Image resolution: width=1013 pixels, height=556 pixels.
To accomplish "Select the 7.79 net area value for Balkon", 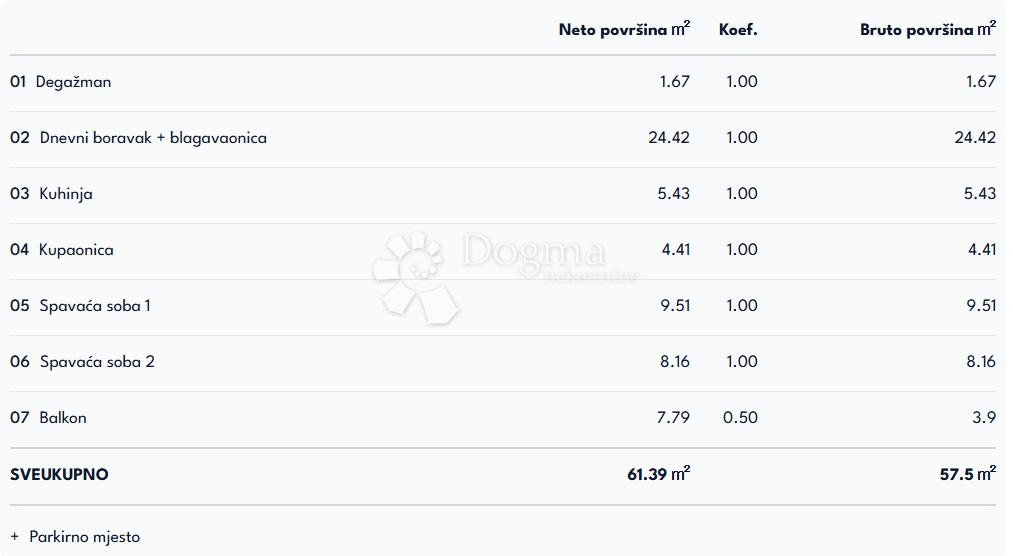I will (673, 418).
